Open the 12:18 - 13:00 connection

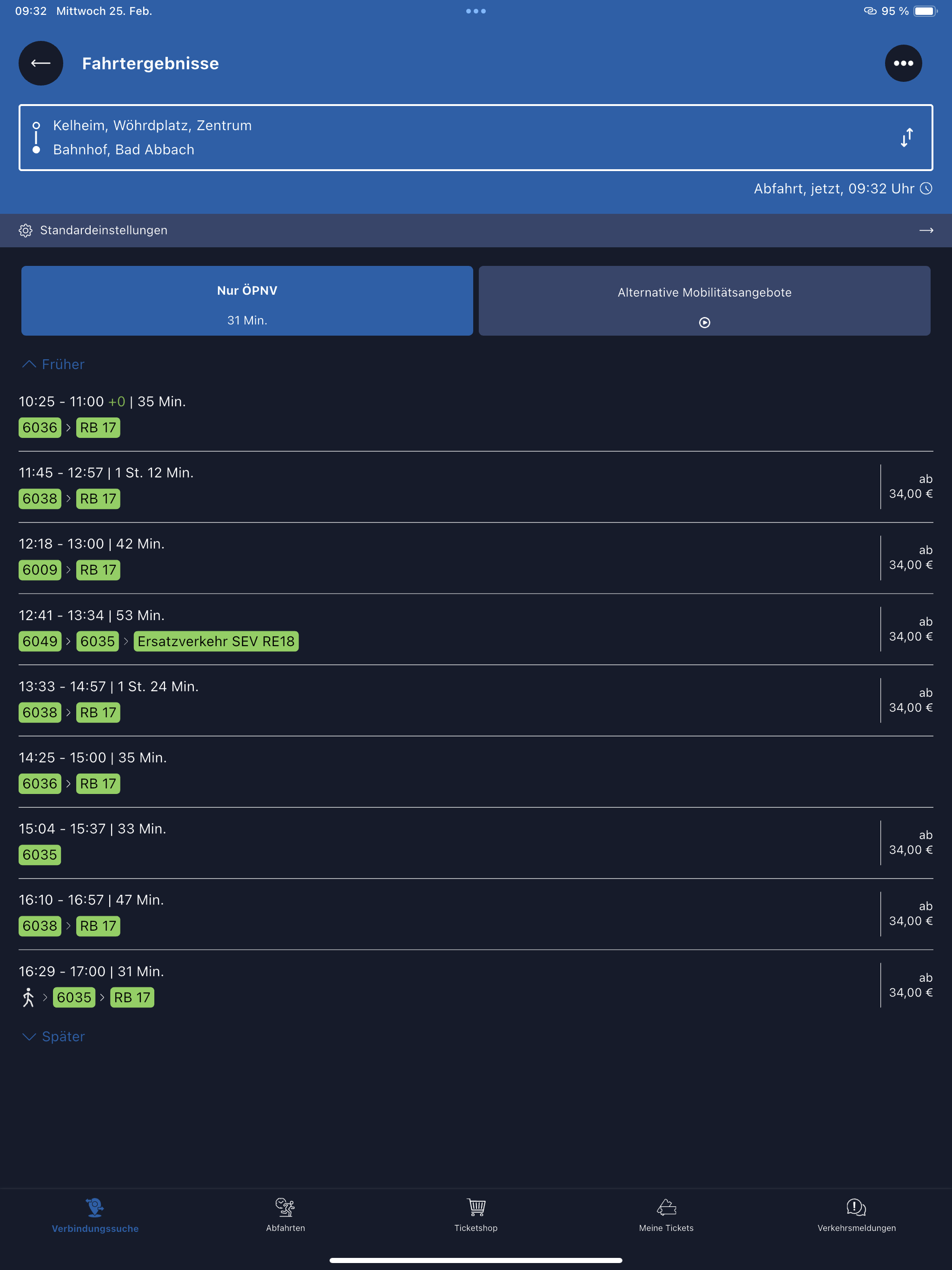[476, 557]
